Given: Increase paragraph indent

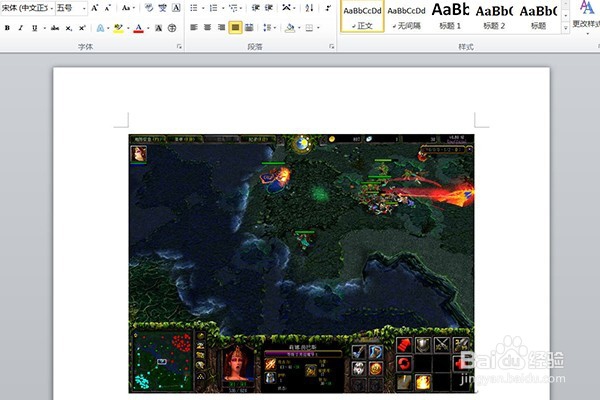Looking at the screenshot, I should click(269, 8).
